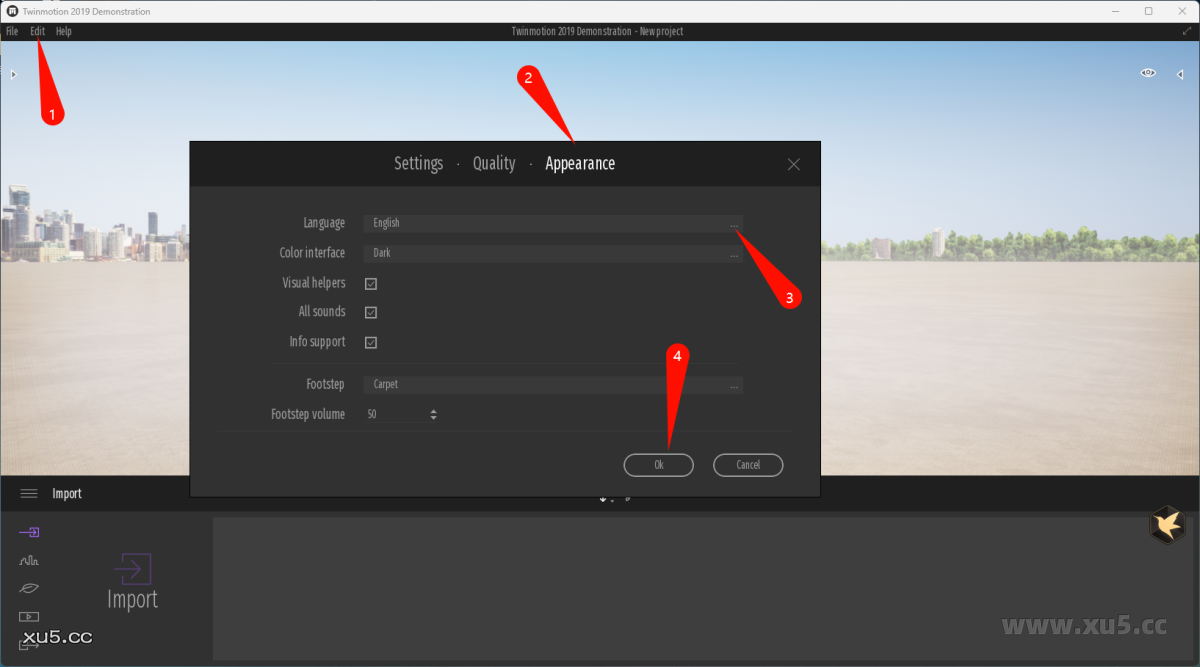Open the hamburger menu beside Import label
1200x667 pixels.
point(28,492)
